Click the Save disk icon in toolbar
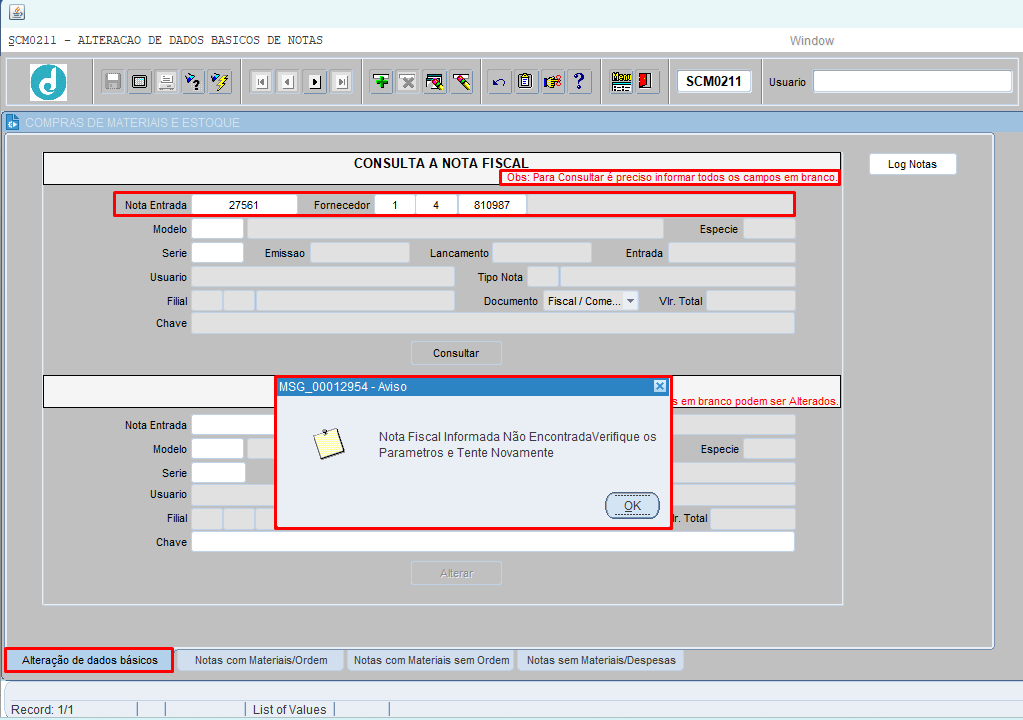The width and height of the screenshot is (1023, 720). (113, 82)
